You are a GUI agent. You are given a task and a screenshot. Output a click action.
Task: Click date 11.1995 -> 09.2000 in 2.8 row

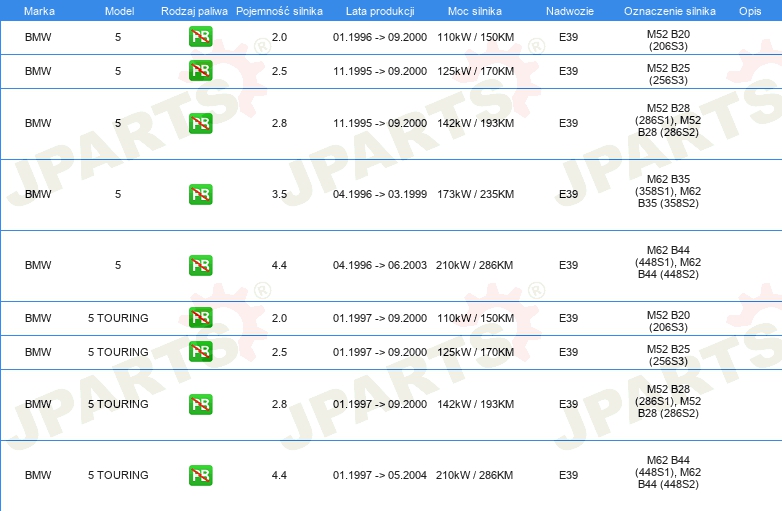pos(380,123)
